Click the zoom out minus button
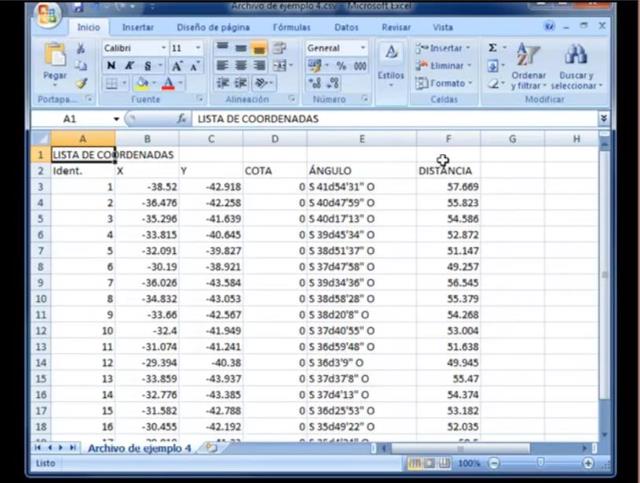The height and width of the screenshot is (483, 640). tap(494, 463)
